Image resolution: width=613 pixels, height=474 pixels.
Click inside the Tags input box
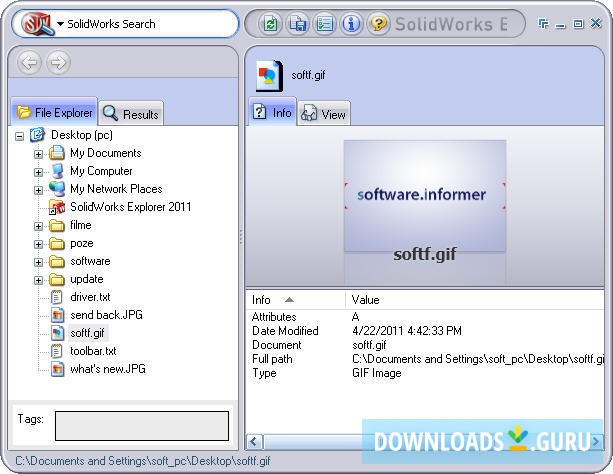tap(142, 426)
